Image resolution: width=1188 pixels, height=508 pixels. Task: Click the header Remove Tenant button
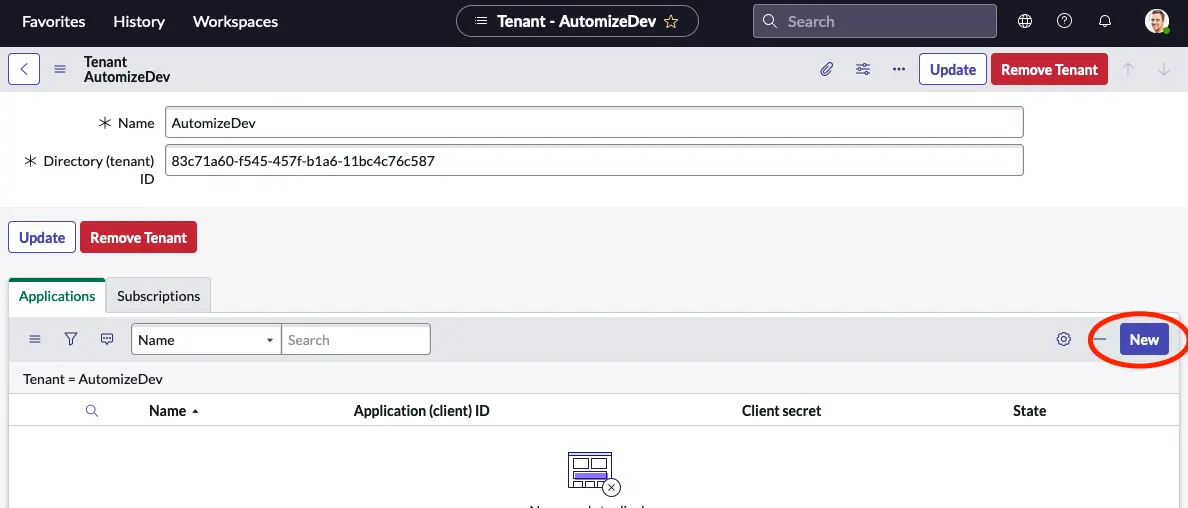coord(1049,69)
